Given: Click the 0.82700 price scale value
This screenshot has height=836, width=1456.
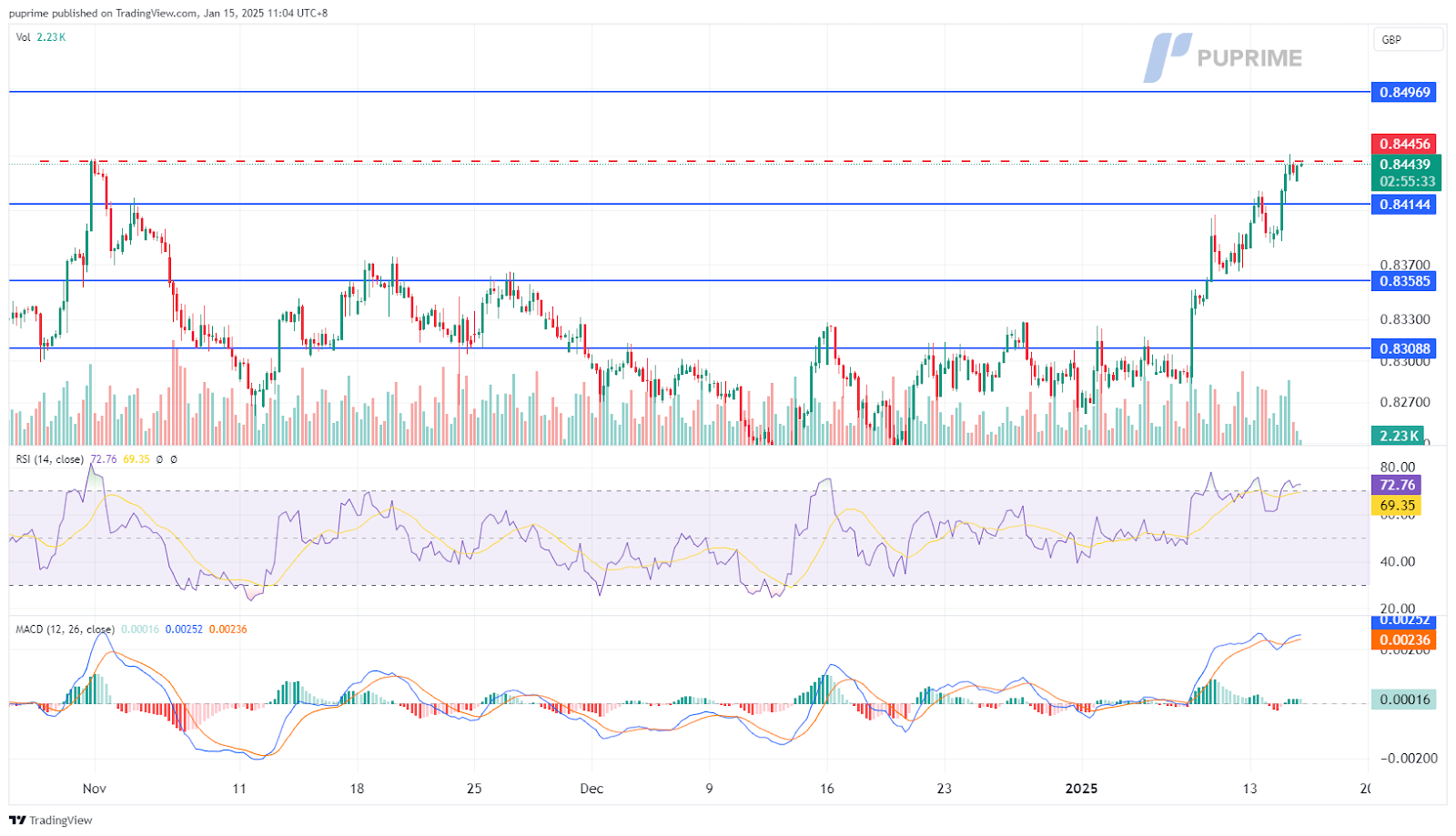Looking at the screenshot, I should pyautogui.click(x=1405, y=401).
